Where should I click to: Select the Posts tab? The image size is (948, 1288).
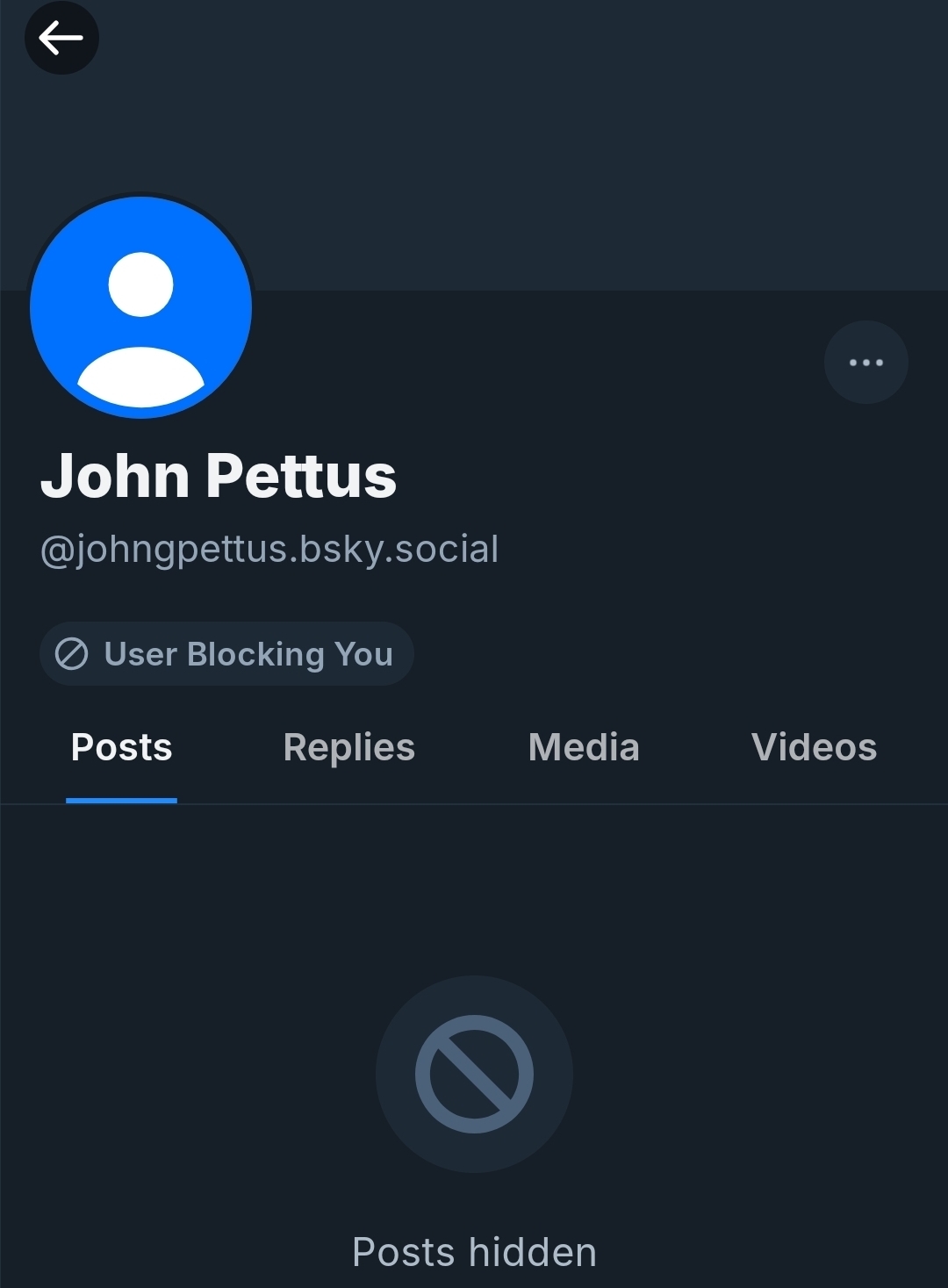121,748
